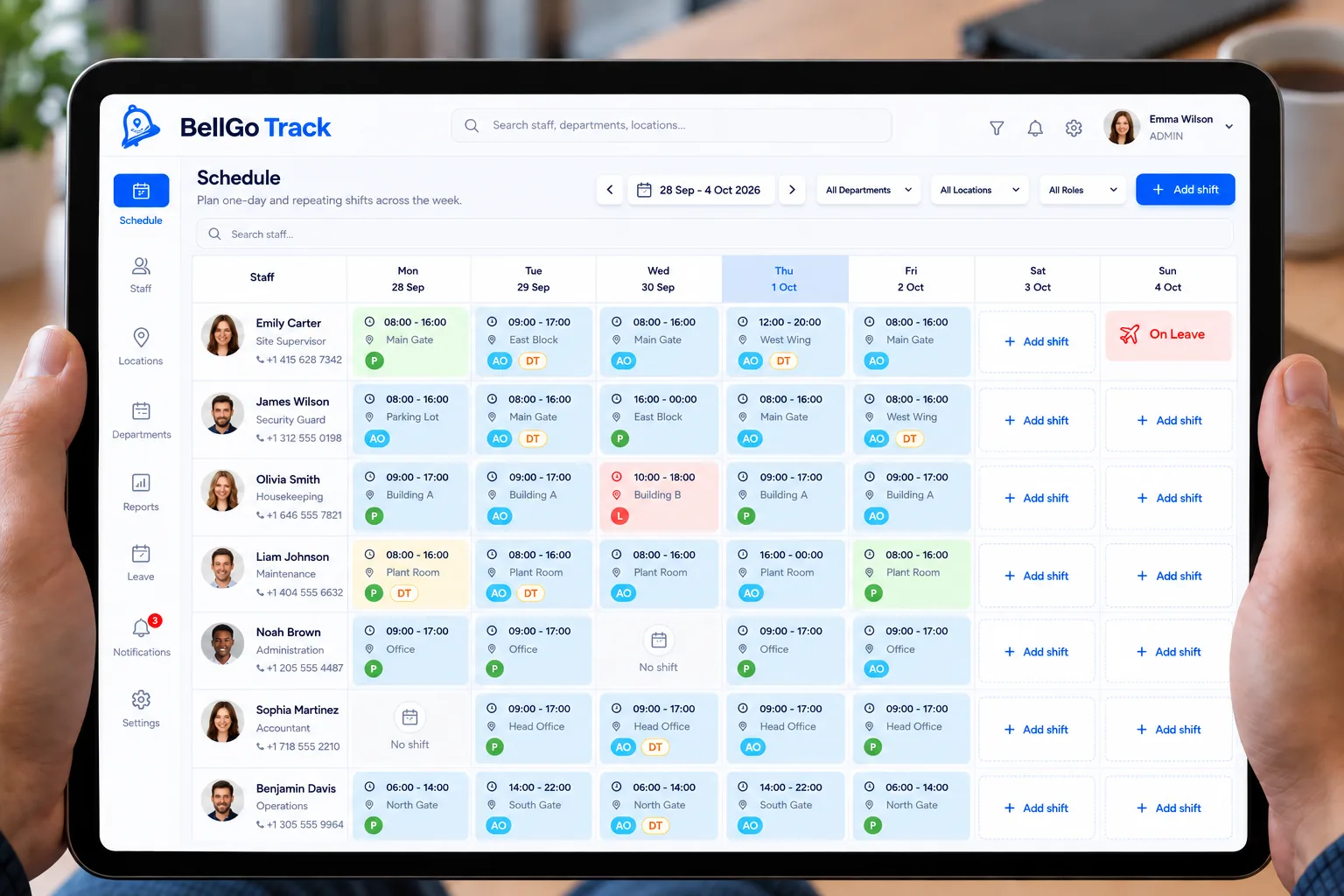Open Leave in the sidebar

tap(141, 563)
